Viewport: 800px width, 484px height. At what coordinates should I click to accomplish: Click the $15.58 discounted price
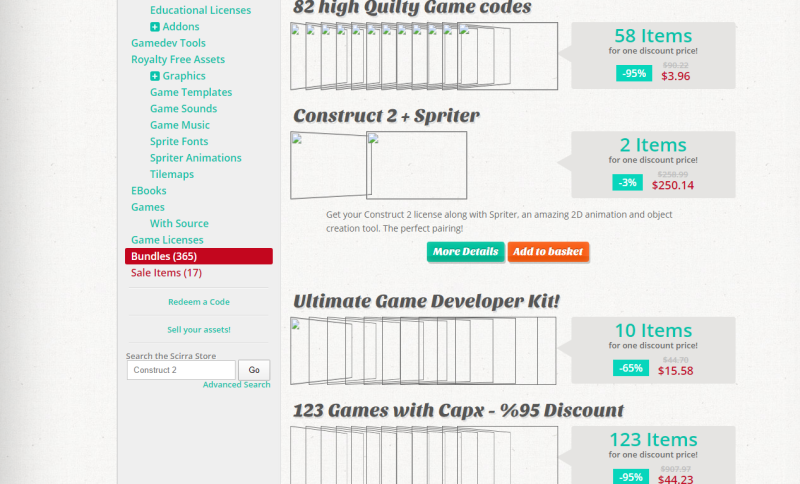(x=676, y=371)
